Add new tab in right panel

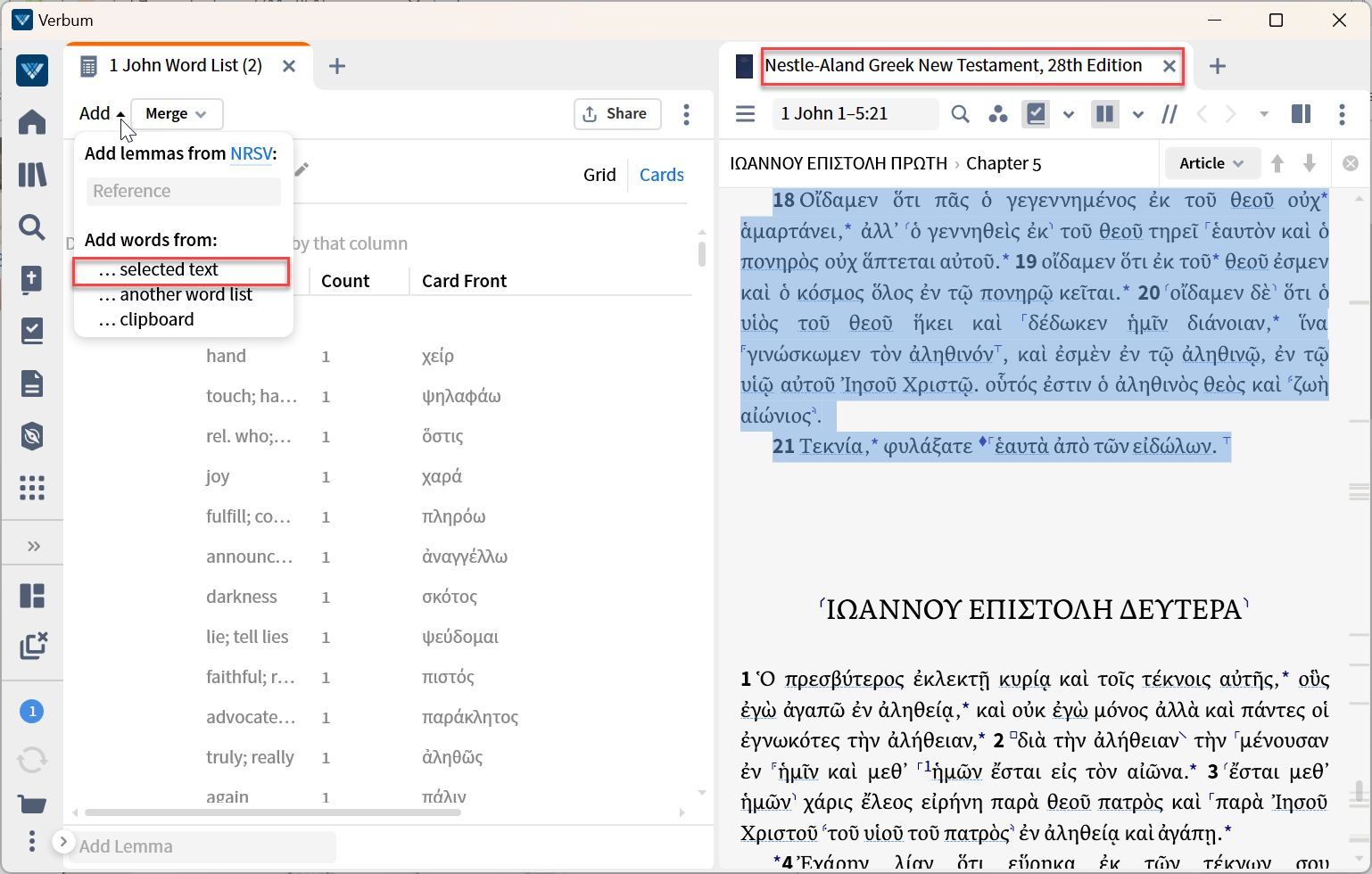[1218, 66]
